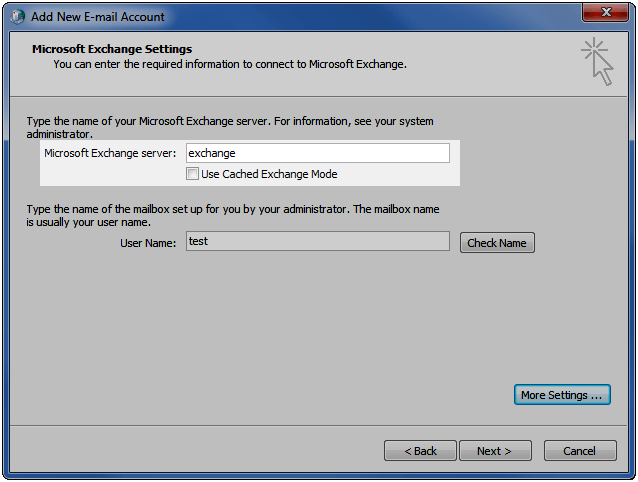Image resolution: width=638 pixels, height=482 pixels.
Task: Click inside the Microsoft Exchange server field
Action: [x=318, y=153]
